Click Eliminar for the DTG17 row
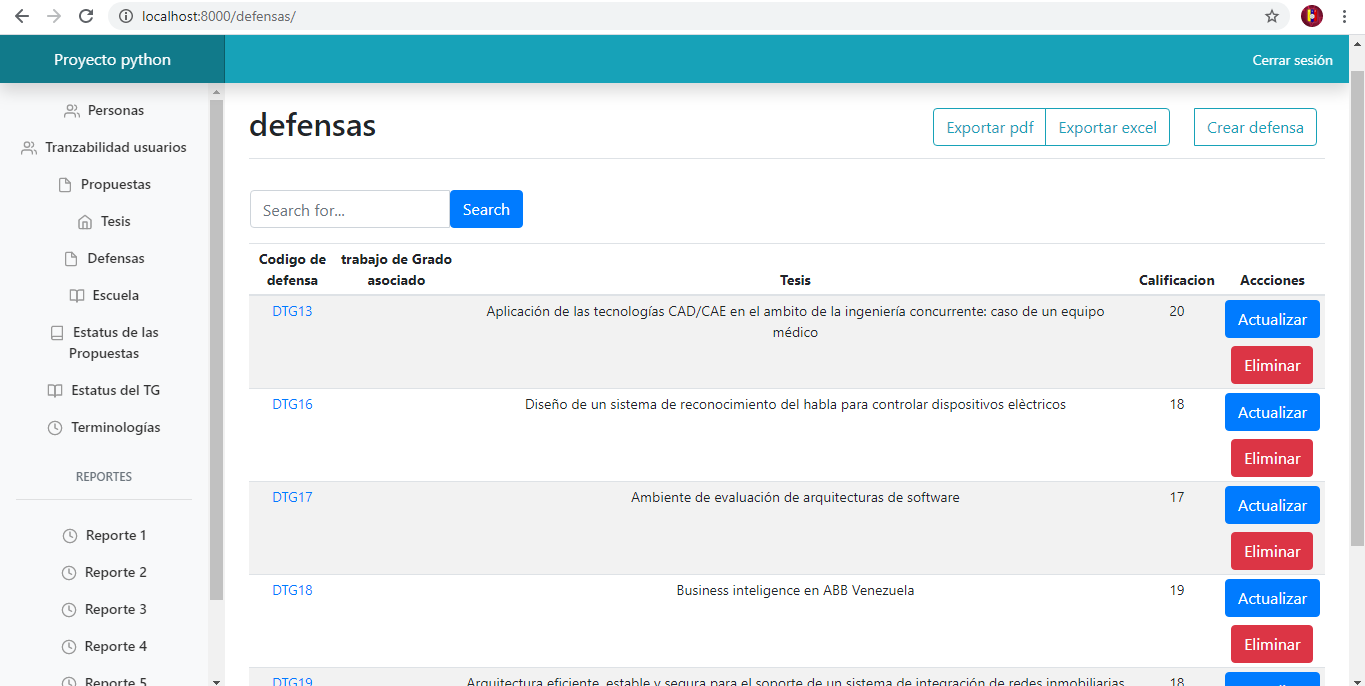The height and width of the screenshot is (686, 1365). click(1272, 551)
